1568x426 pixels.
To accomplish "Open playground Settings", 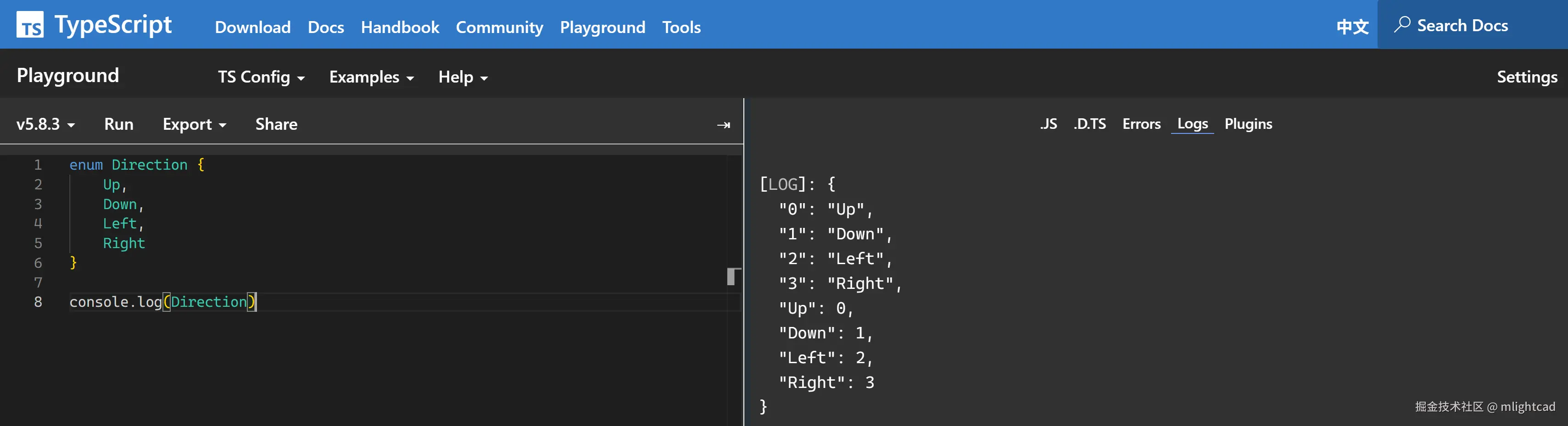I will [1527, 77].
